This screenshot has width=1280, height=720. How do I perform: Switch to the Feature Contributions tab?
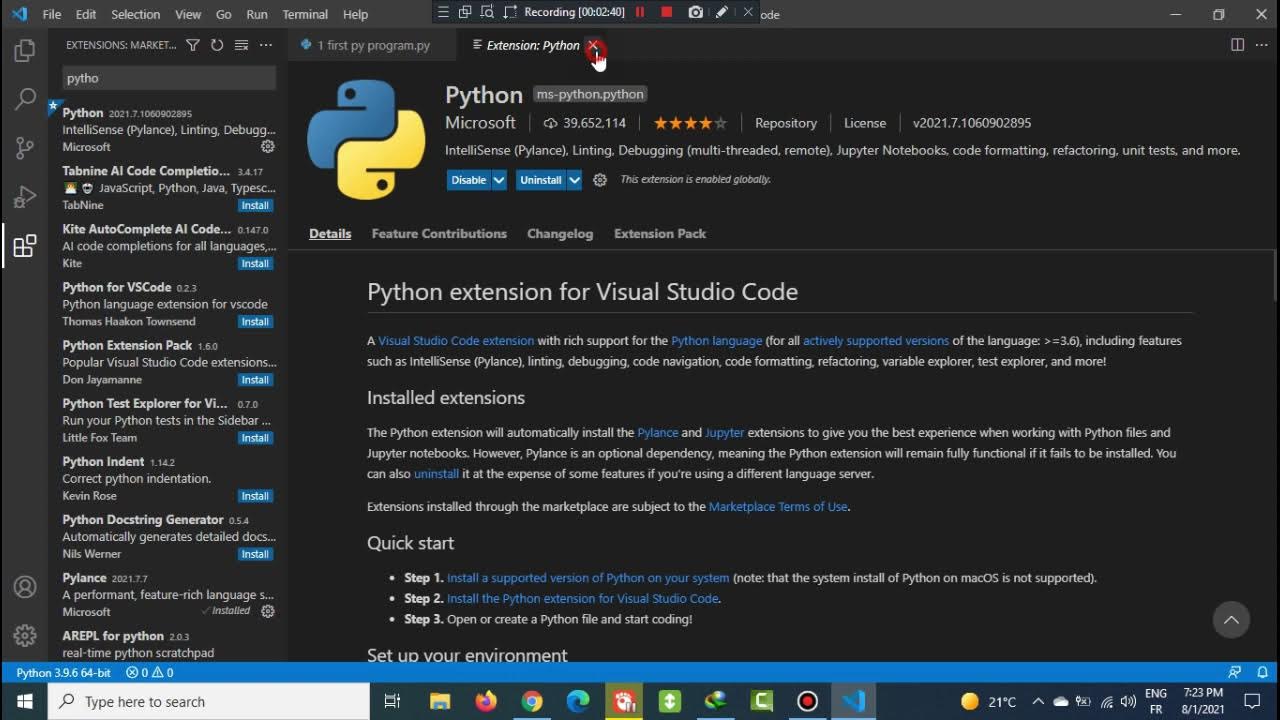[x=439, y=233]
